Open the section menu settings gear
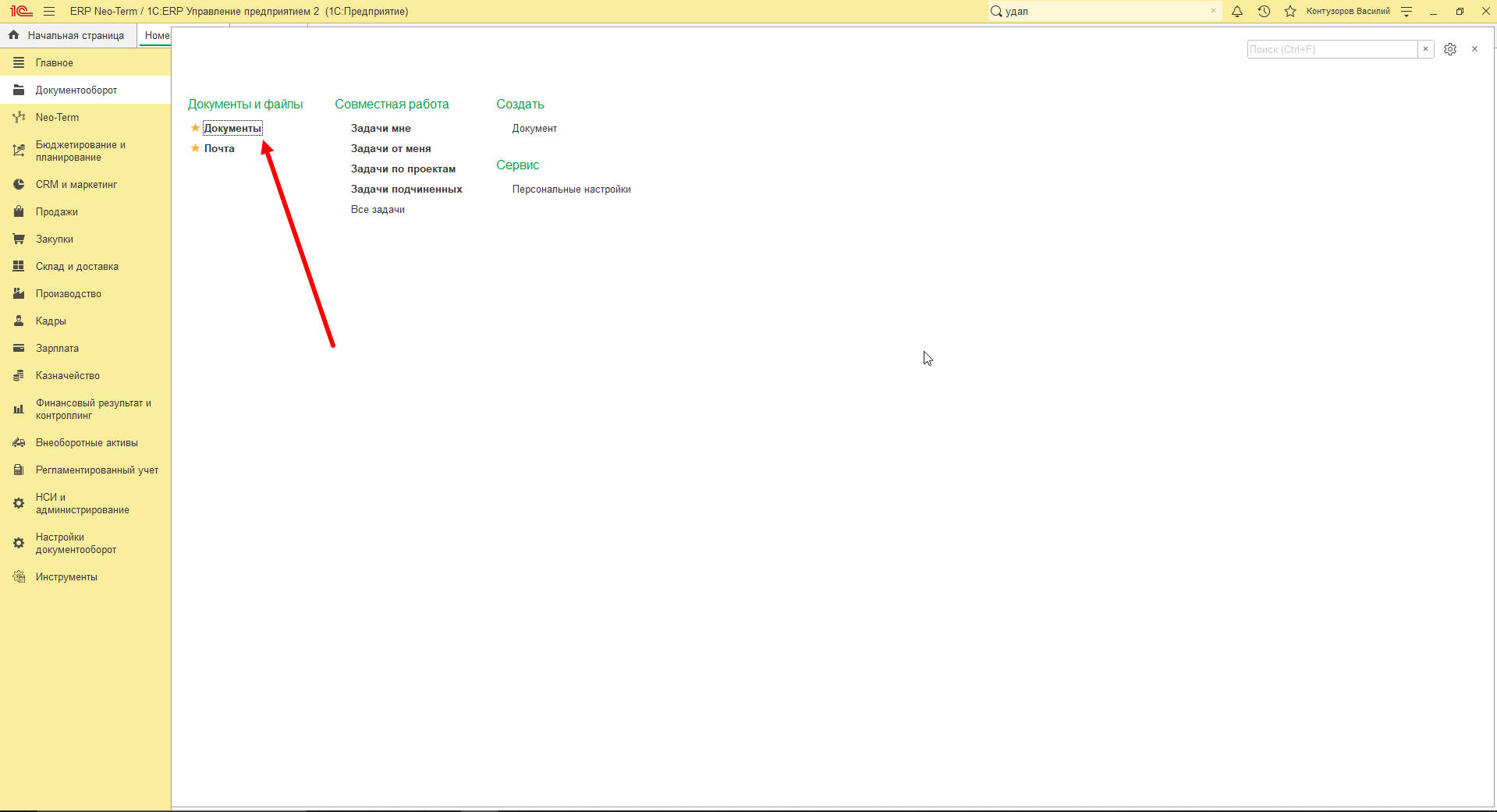Viewport: 1497px width, 812px height. click(x=1450, y=49)
